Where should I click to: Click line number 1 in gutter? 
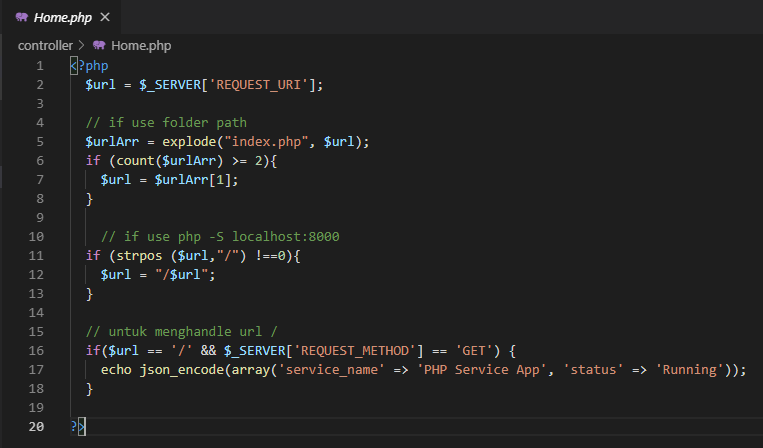[x=40, y=66]
